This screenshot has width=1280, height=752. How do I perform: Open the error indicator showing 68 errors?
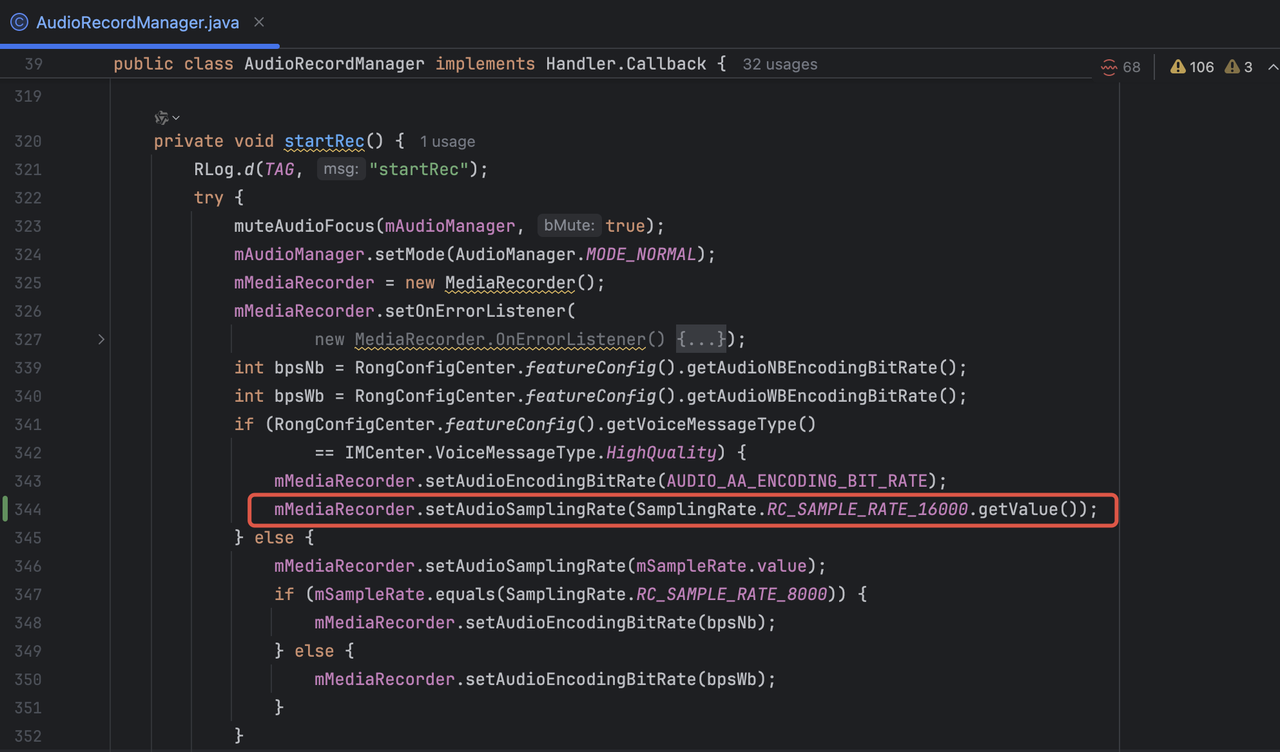pyautogui.click(x=1120, y=67)
